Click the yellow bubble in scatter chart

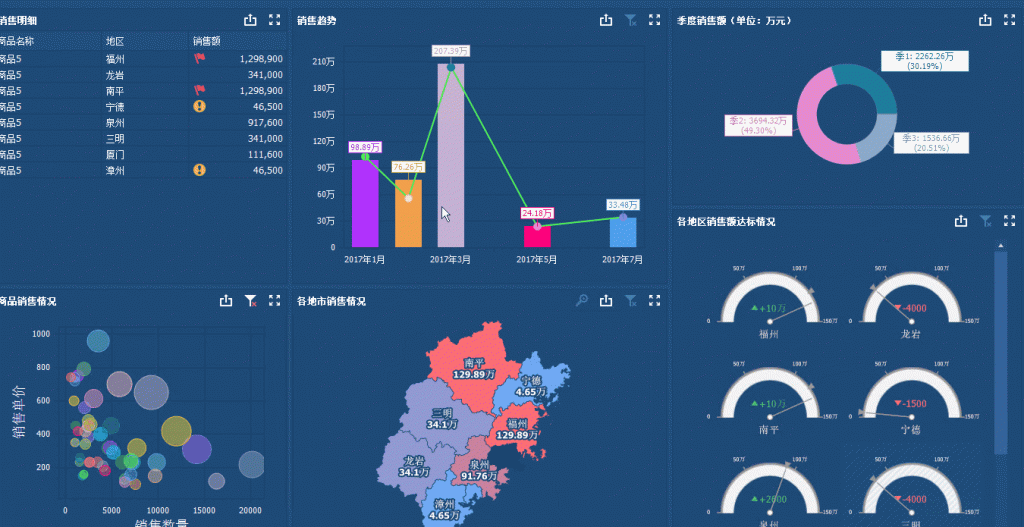click(x=176, y=431)
